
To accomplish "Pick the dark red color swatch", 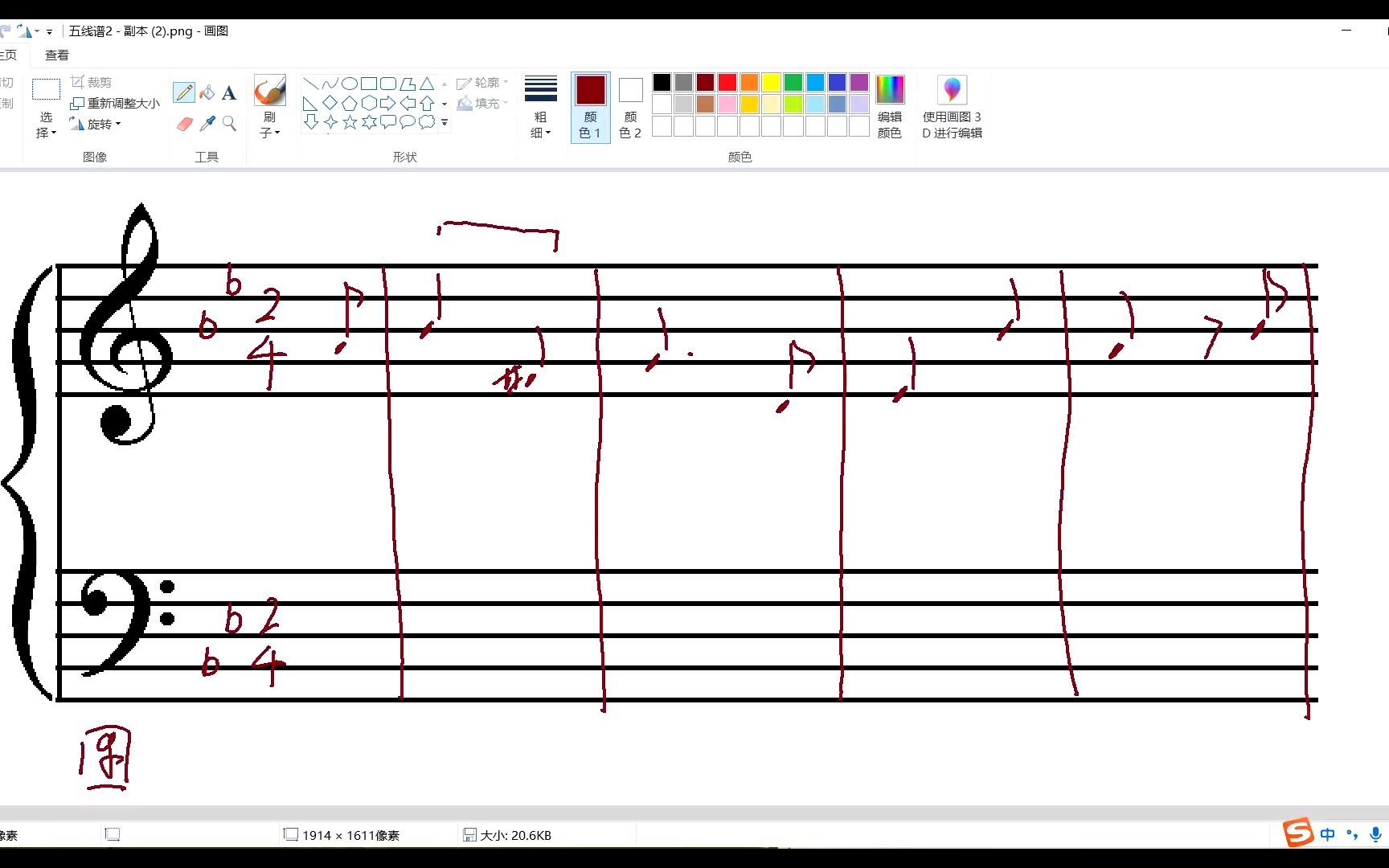I will [x=706, y=82].
